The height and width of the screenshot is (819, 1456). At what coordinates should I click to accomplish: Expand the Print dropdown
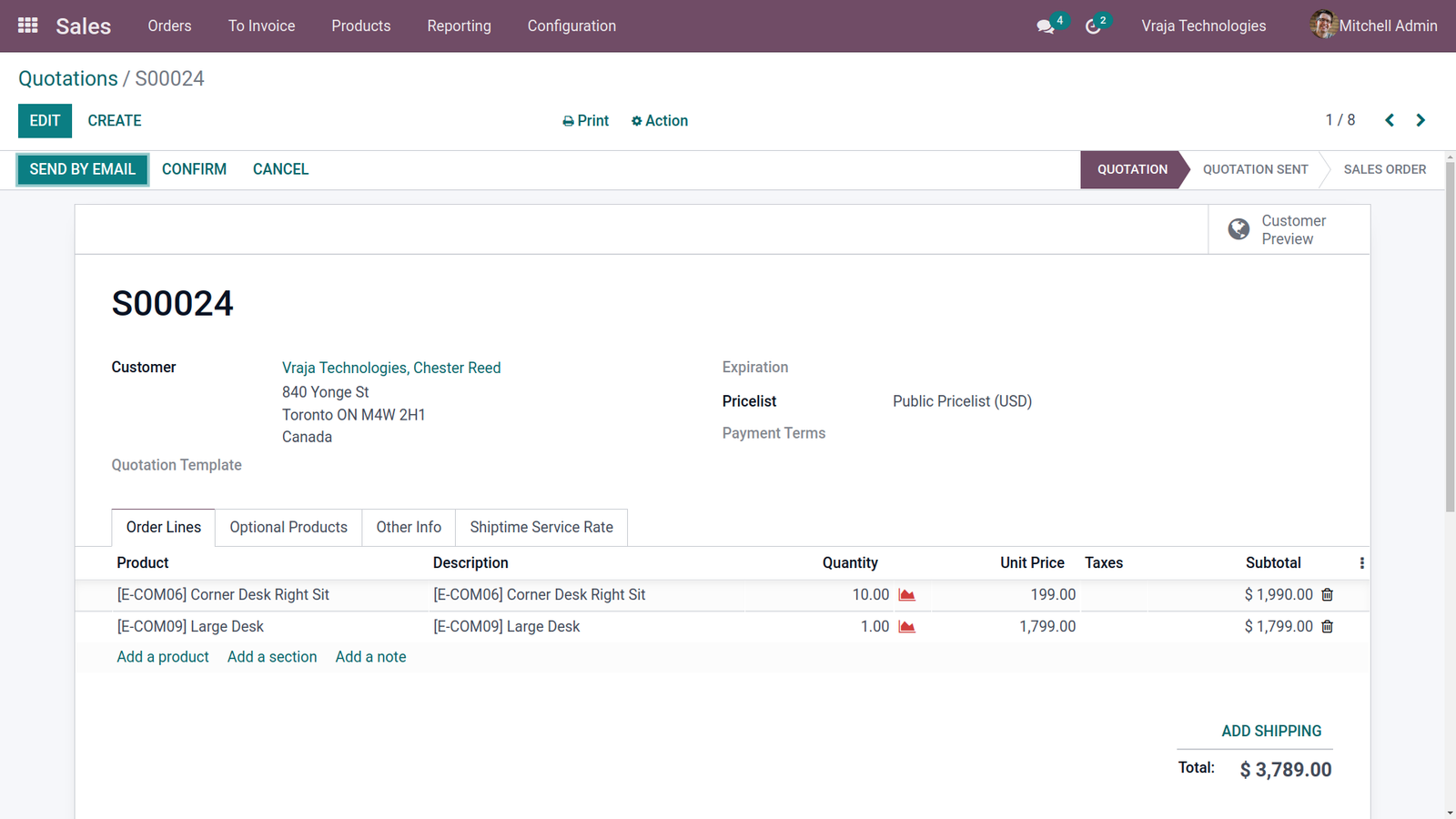(x=585, y=121)
